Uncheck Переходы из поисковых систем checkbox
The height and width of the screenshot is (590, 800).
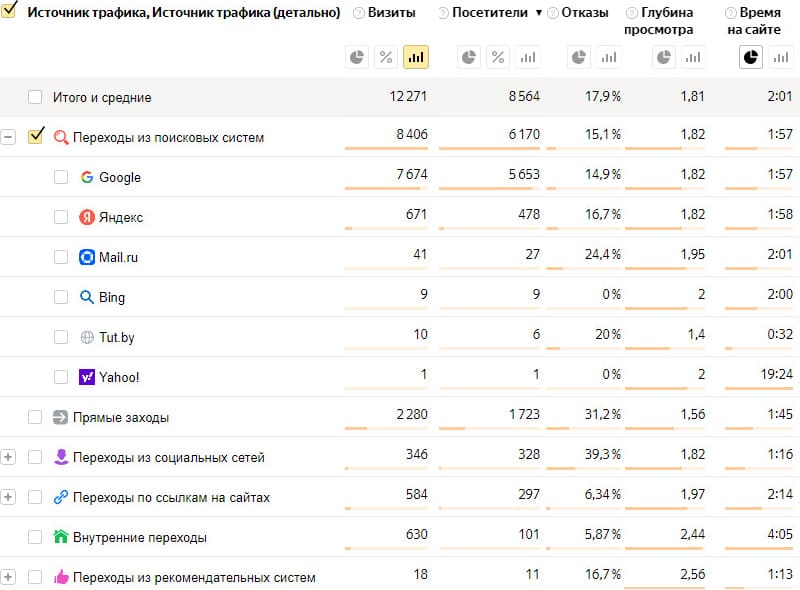pos(36,136)
